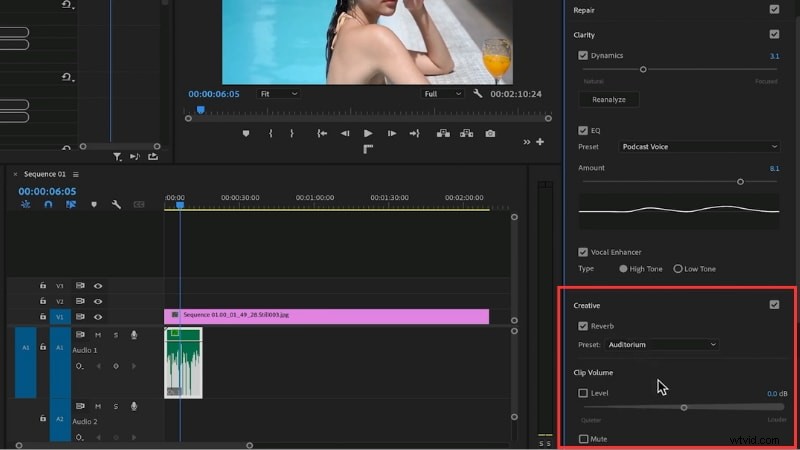Uncheck the Vocal Enhancer checkbox
The image size is (800, 450).
pos(583,252)
